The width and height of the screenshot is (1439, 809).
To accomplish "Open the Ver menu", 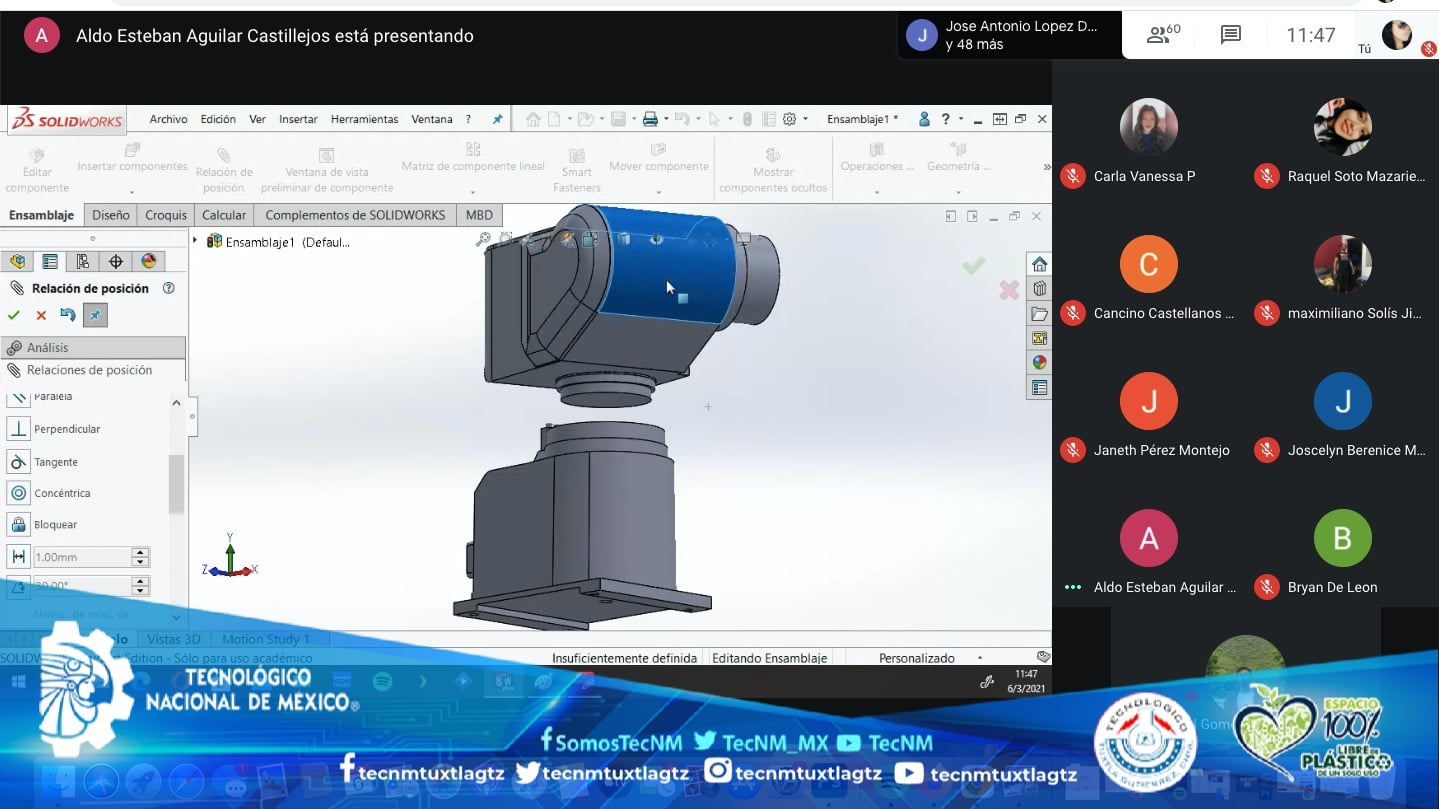I will click(257, 119).
